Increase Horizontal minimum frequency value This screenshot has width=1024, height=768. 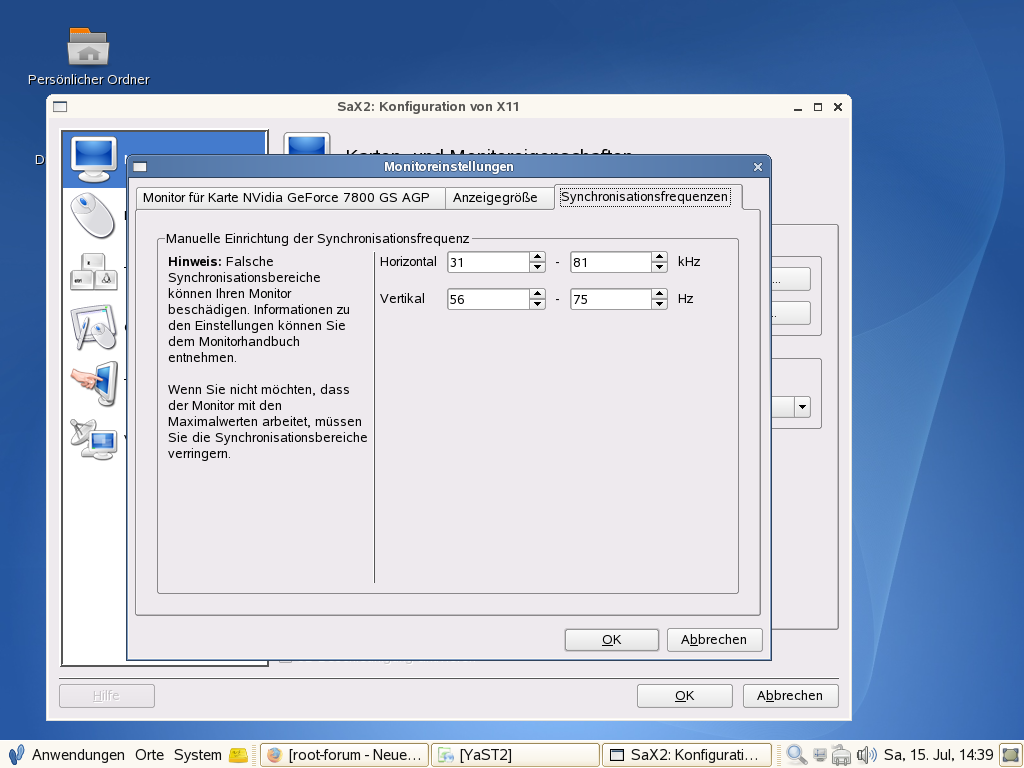click(x=537, y=257)
